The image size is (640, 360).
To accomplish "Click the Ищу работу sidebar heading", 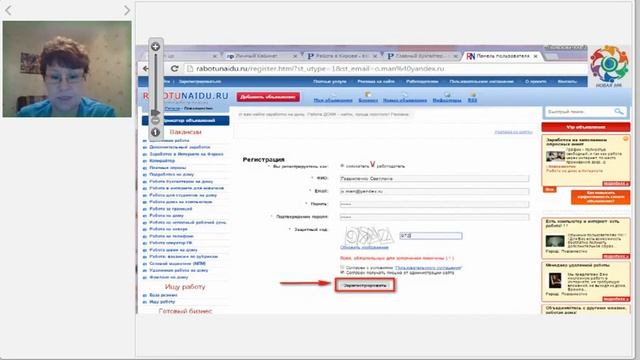I will coord(185,287).
